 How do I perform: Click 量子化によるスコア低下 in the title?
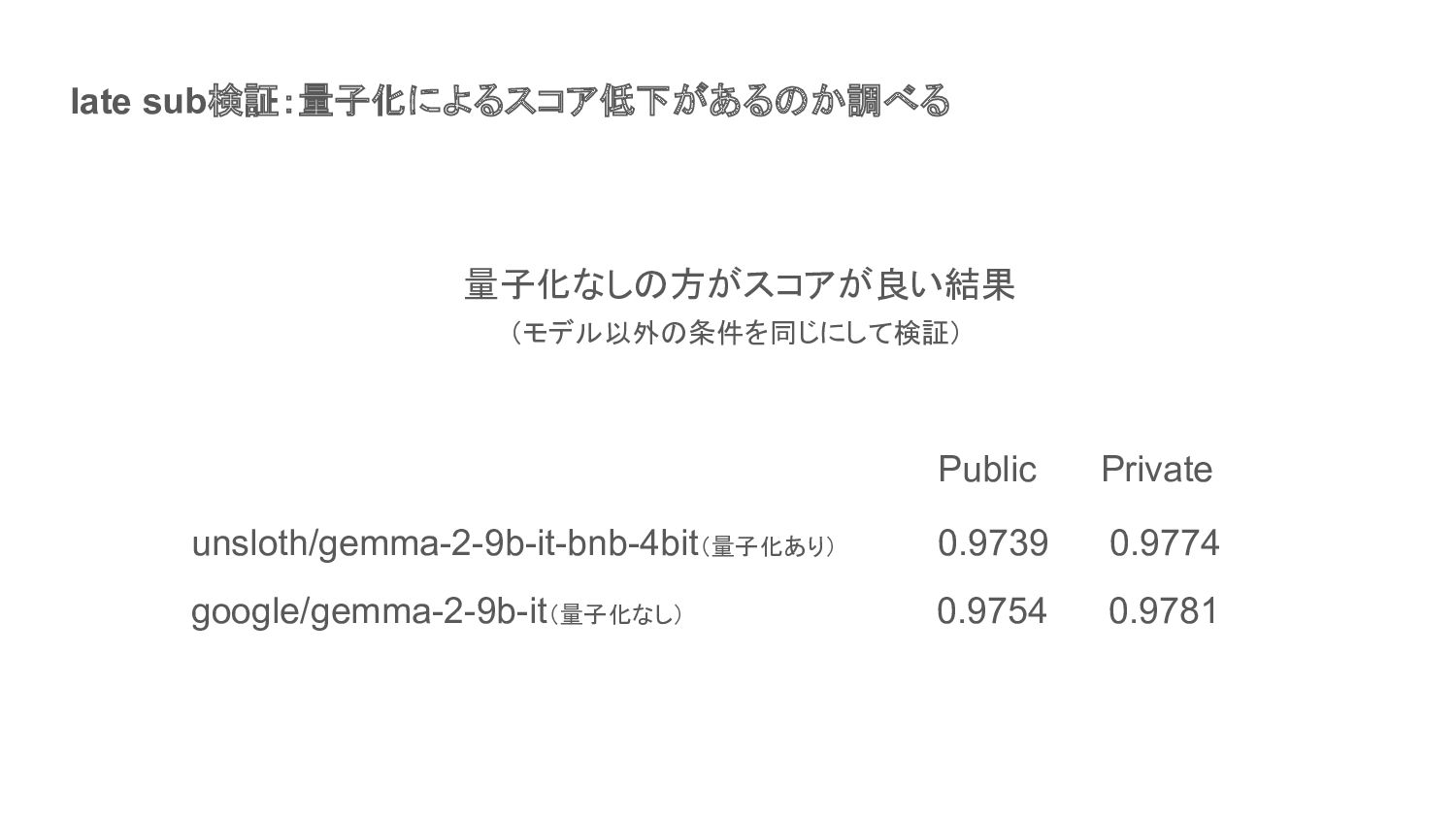point(483,101)
